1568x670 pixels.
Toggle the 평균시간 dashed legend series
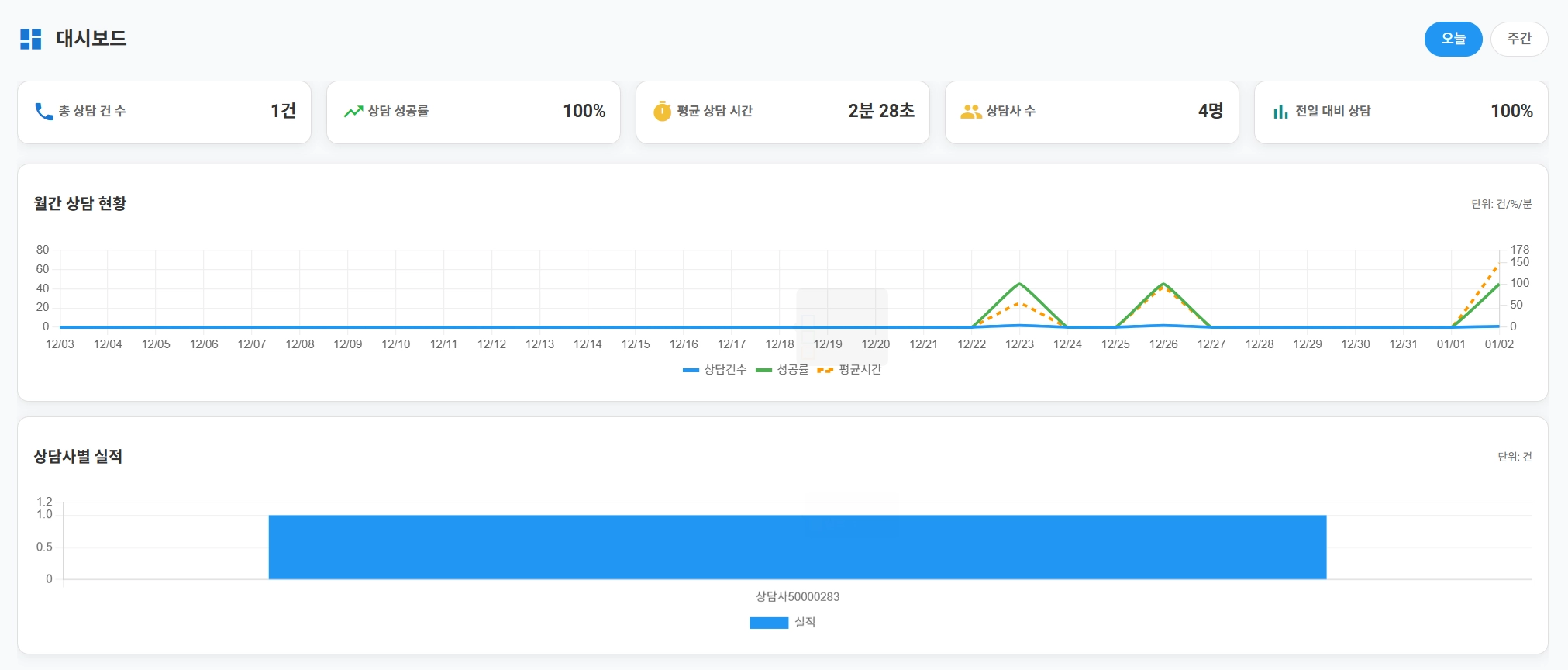[x=849, y=370]
